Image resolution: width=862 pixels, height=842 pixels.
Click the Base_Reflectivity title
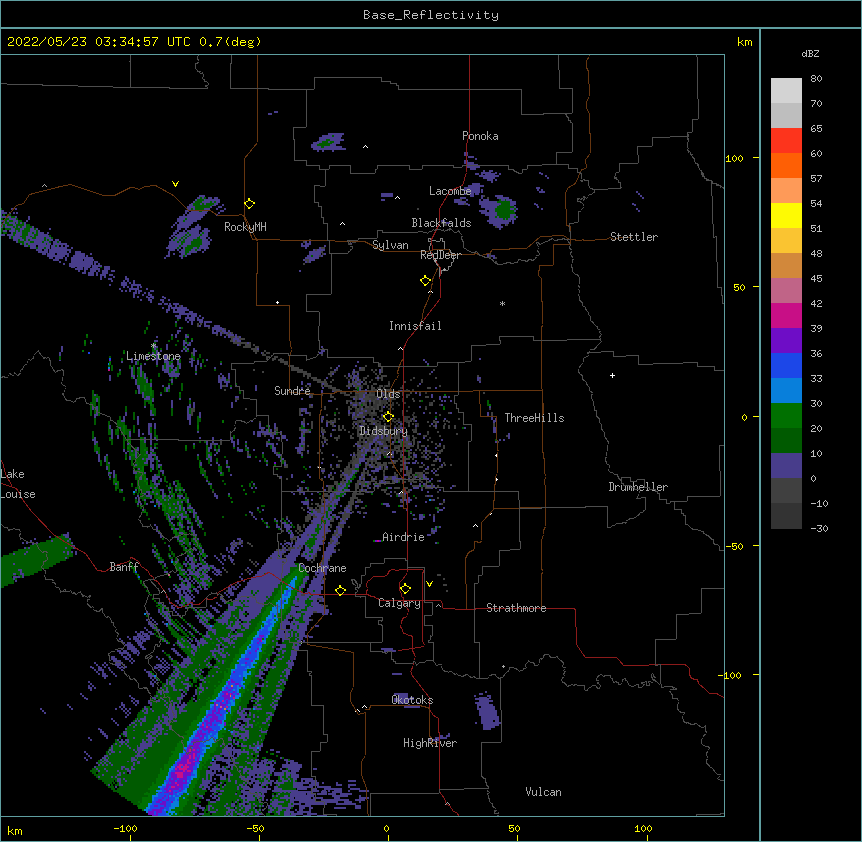coord(431,15)
